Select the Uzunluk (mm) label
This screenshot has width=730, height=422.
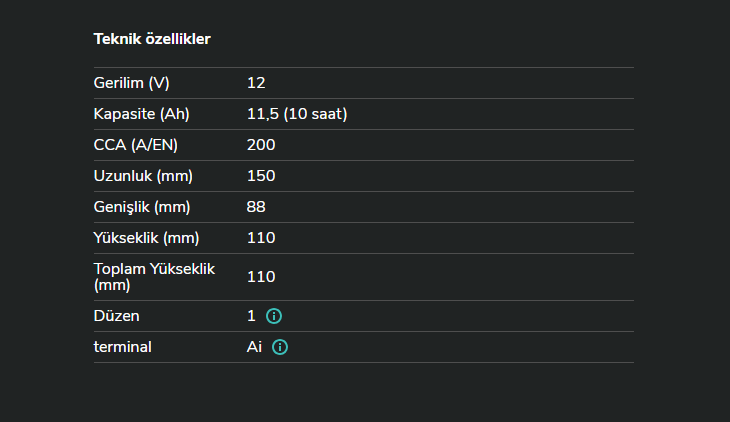pyautogui.click(x=143, y=176)
